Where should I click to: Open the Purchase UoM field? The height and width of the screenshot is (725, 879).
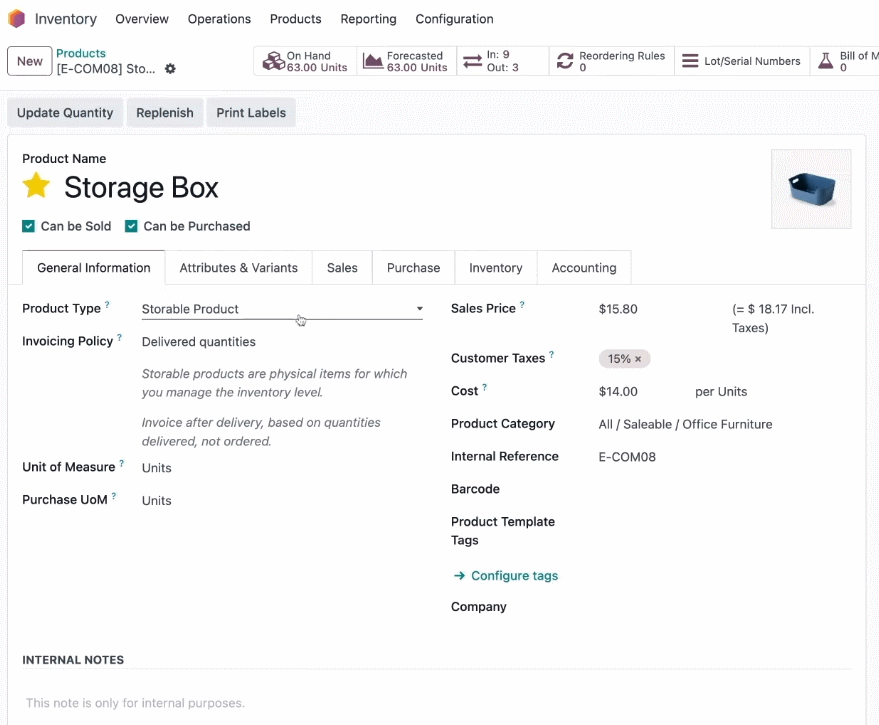click(x=282, y=500)
